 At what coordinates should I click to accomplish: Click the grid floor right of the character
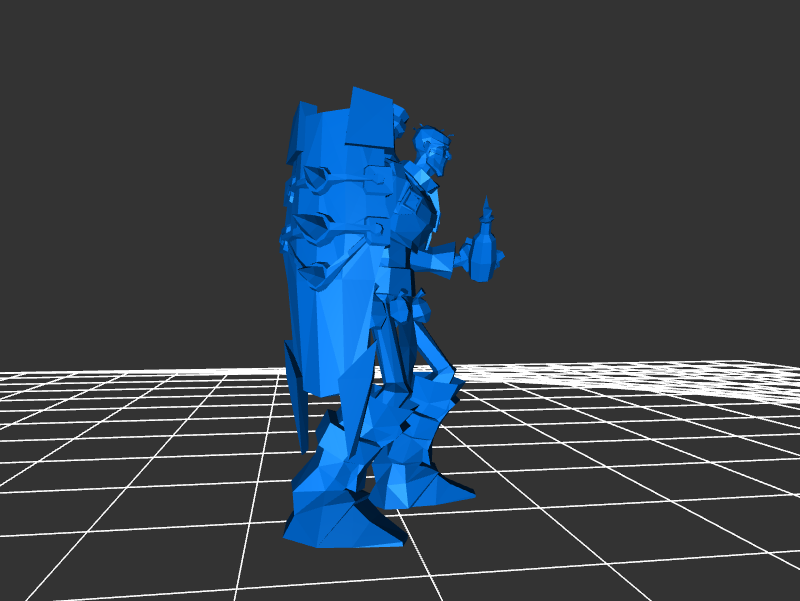pyautogui.click(x=620, y=450)
